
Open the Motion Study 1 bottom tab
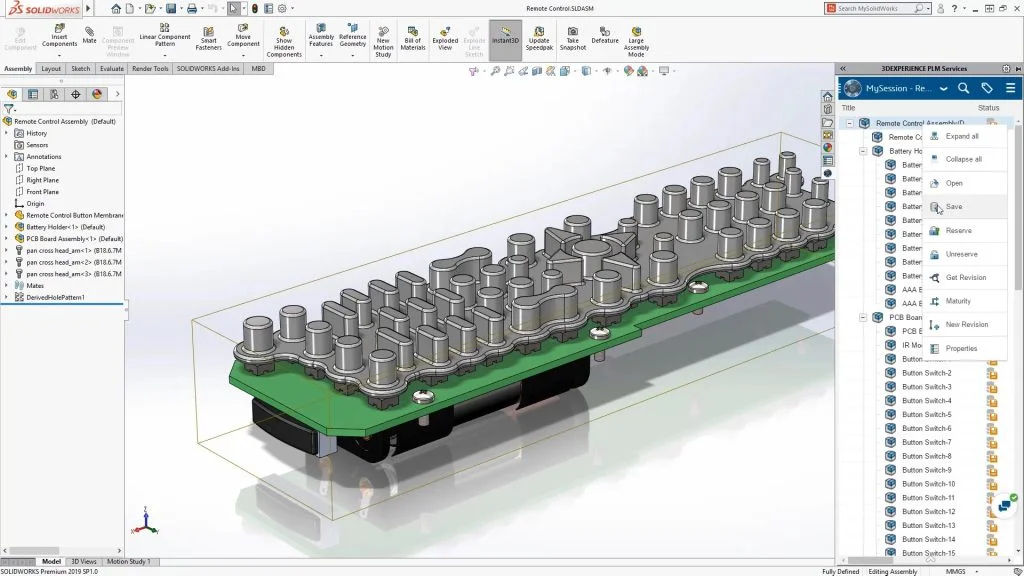130,561
